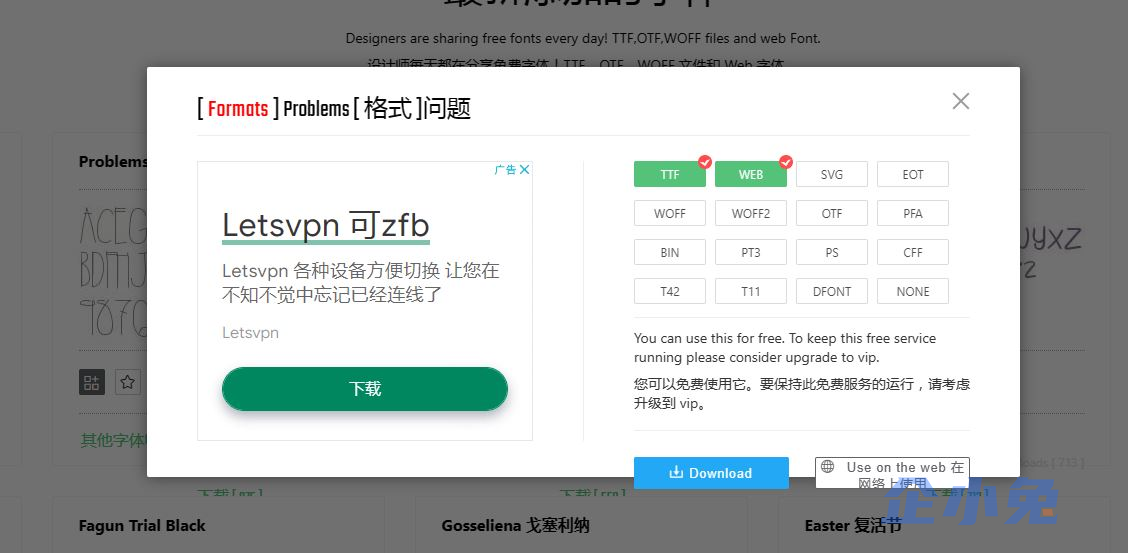1128x553 pixels.
Task: Select the NONE format option
Action: point(913,291)
